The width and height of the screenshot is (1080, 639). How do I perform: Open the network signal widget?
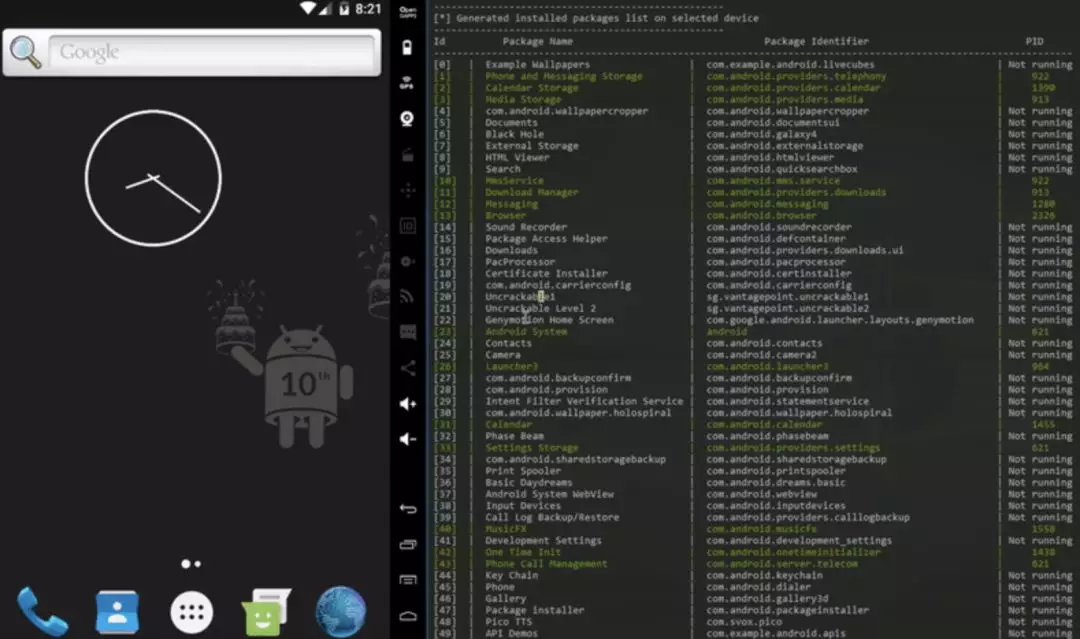408,297
